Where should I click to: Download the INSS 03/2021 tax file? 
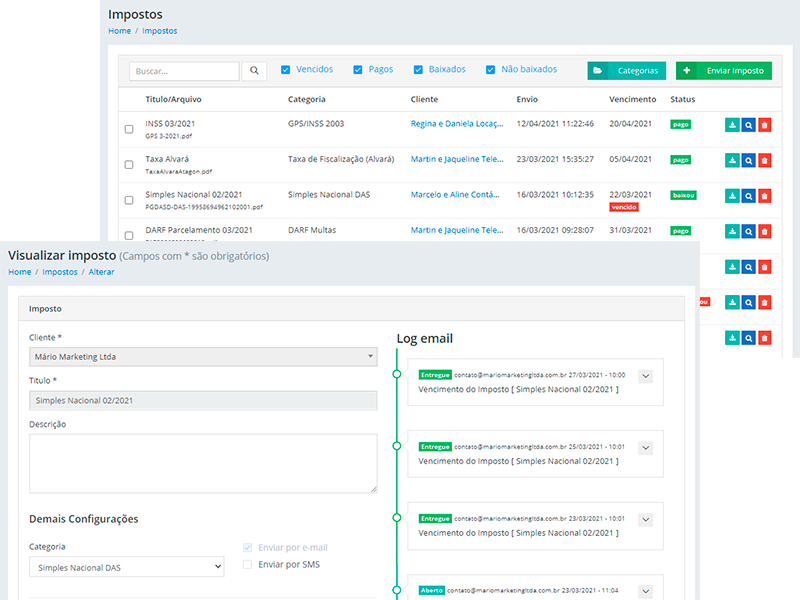[732, 125]
